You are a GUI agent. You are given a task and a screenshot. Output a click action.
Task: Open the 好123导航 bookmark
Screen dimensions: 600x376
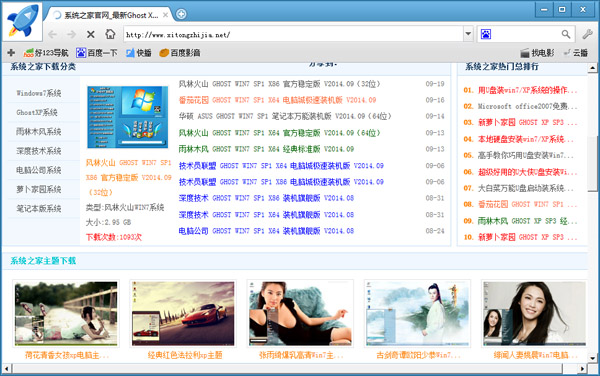click(x=46, y=53)
